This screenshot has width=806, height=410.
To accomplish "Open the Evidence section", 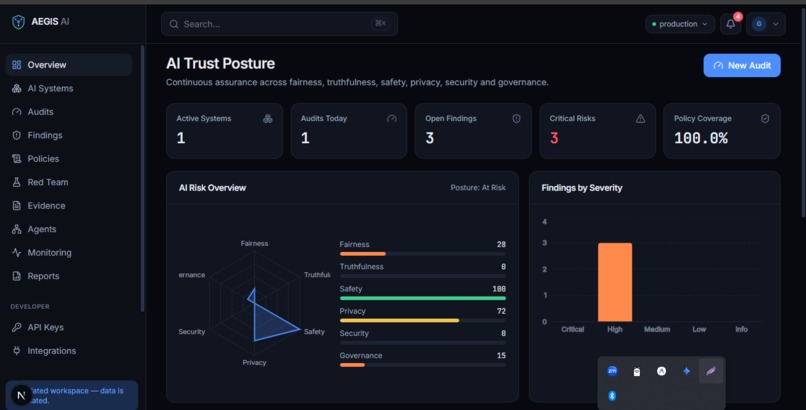I will [69, 206].
